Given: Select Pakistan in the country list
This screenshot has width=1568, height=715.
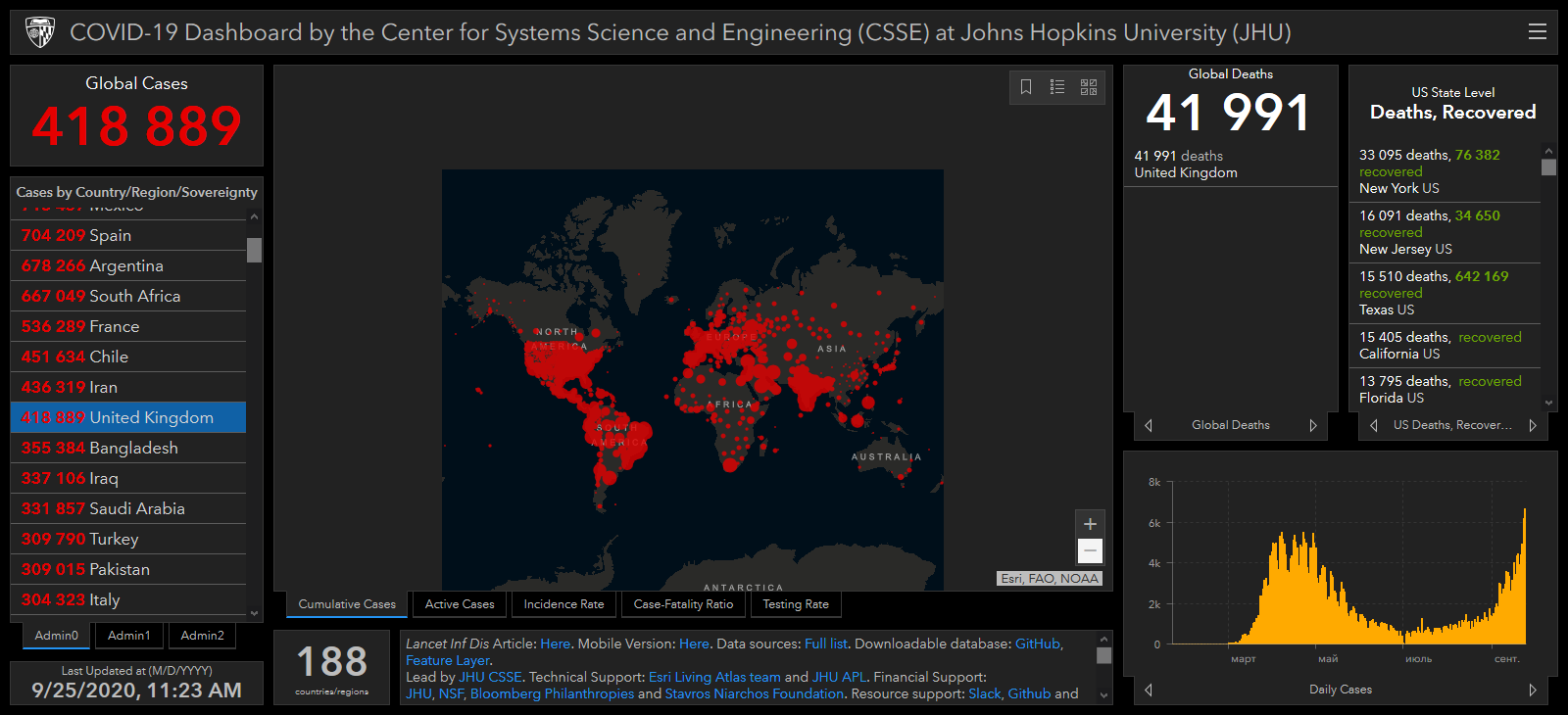Looking at the screenshot, I should point(128,569).
